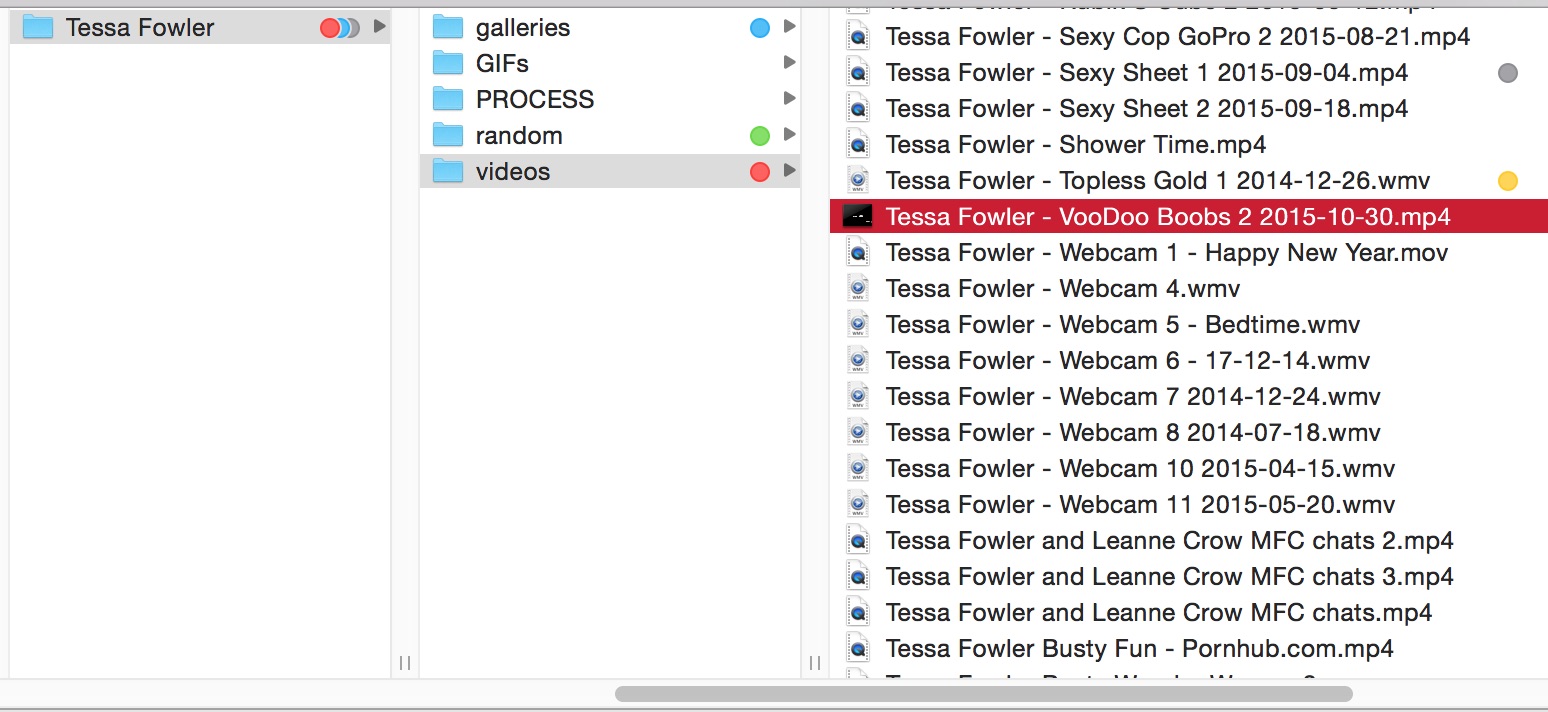Click the black thumbnail of the selected VooDoo file

click(857, 216)
